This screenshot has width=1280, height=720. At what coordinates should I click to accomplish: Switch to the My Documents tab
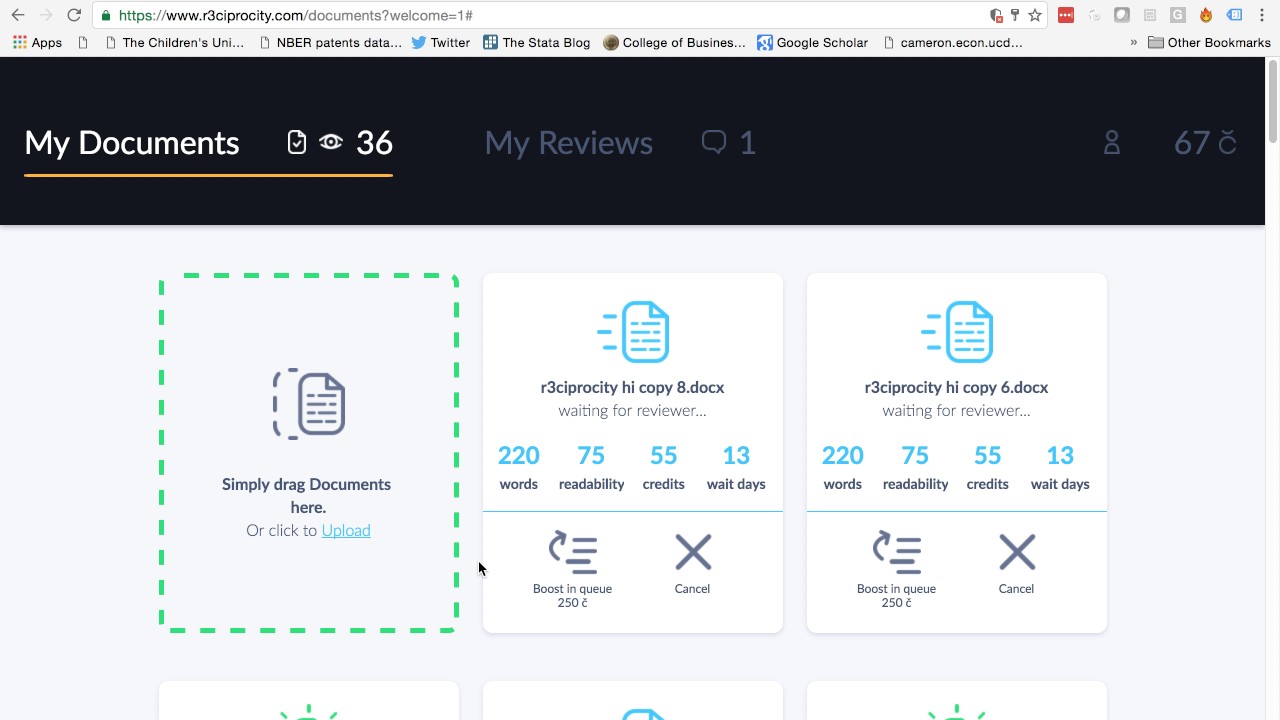coord(132,143)
